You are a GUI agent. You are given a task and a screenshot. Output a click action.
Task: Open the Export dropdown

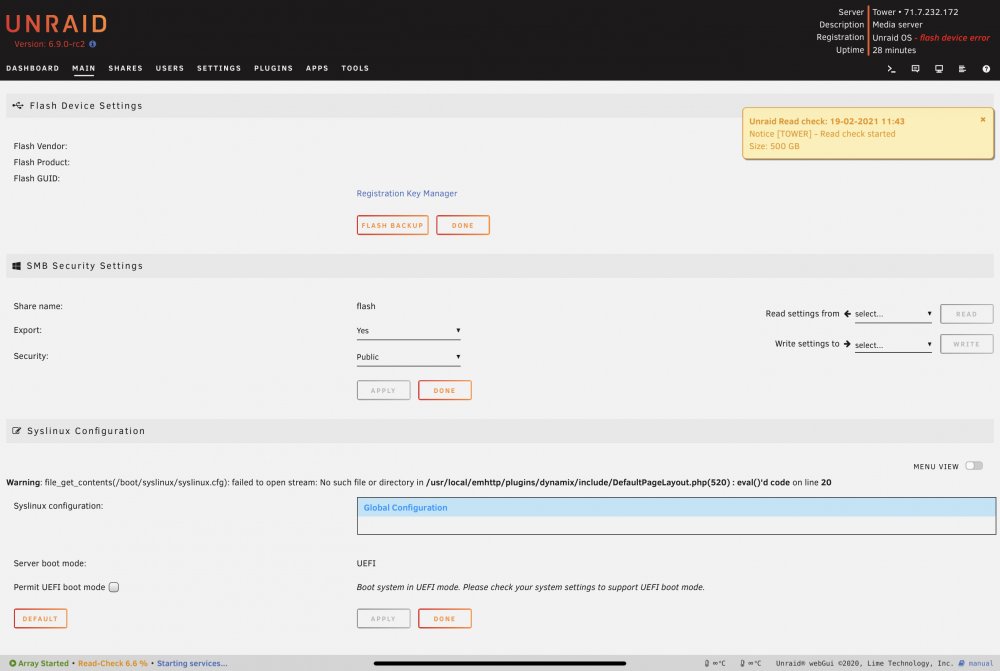click(408, 330)
